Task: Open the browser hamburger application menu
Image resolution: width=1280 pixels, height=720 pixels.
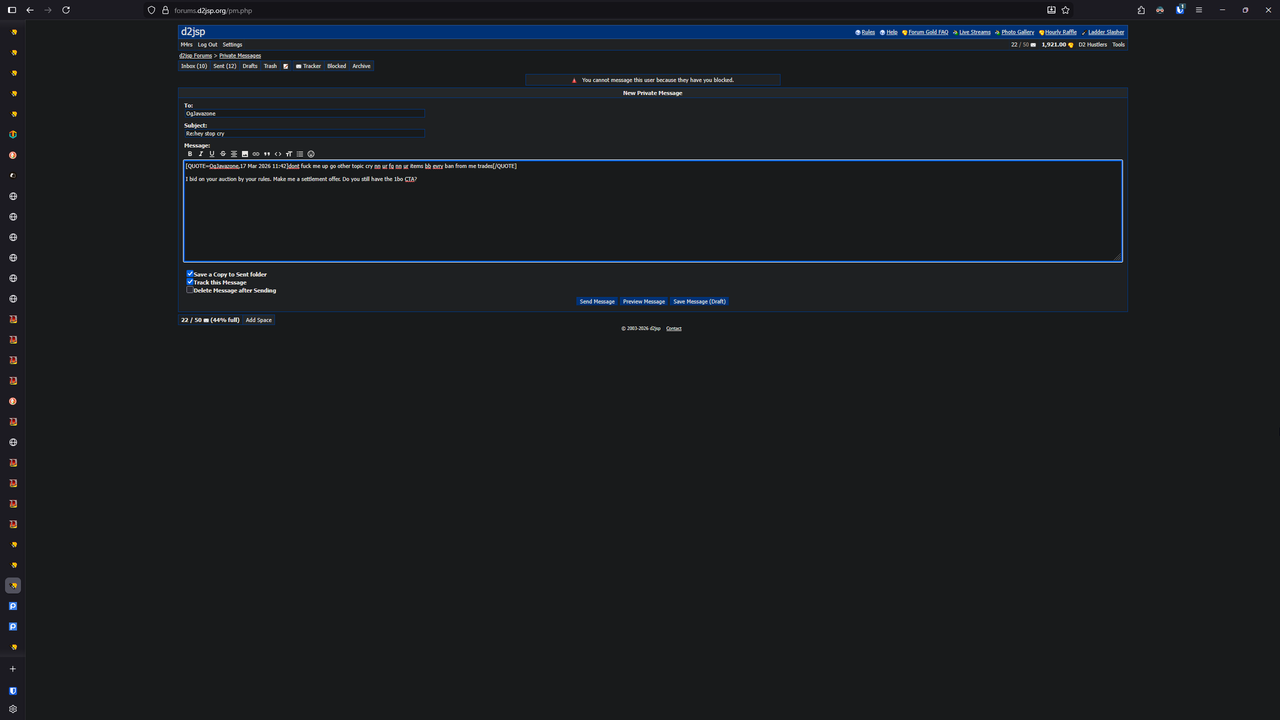Action: tap(1199, 10)
